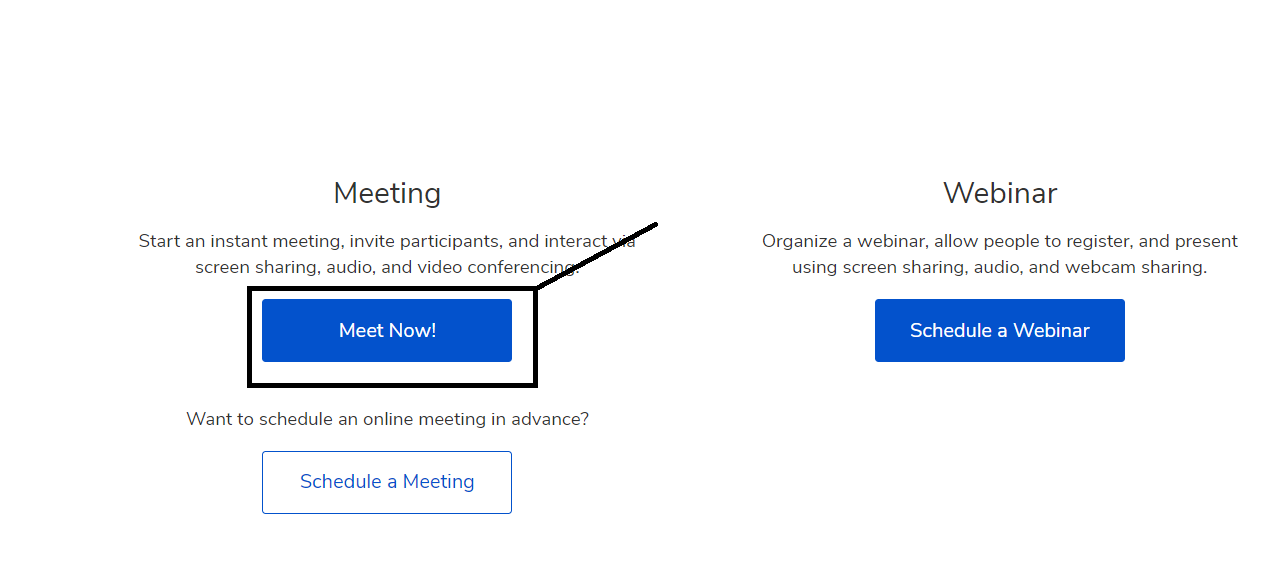
Task: Click the text line starting "Organize a webinar"
Action: [999, 241]
